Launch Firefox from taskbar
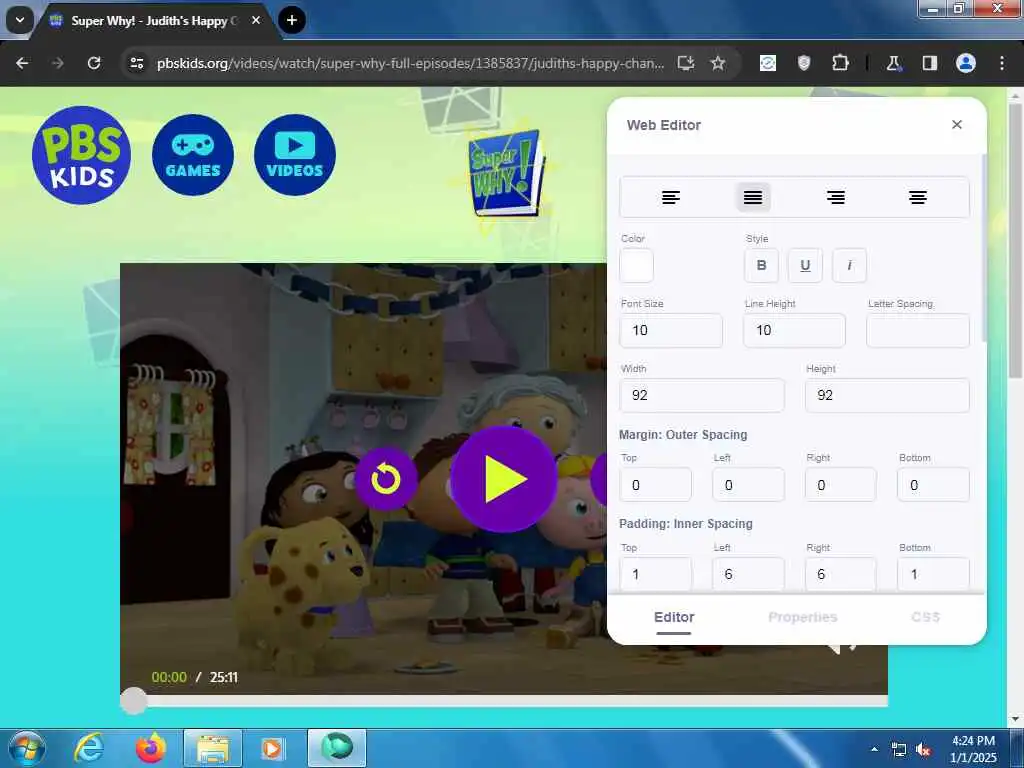The image size is (1024, 768). [x=151, y=748]
